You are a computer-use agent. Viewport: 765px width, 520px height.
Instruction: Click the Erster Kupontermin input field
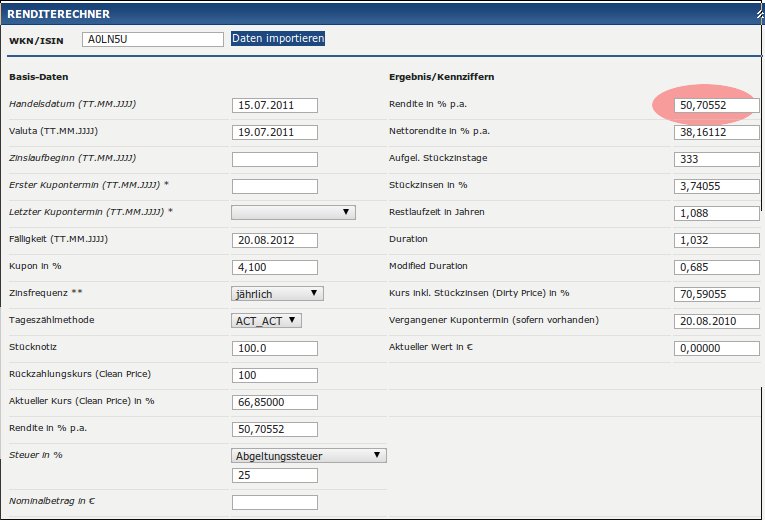[x=274, y=186]
